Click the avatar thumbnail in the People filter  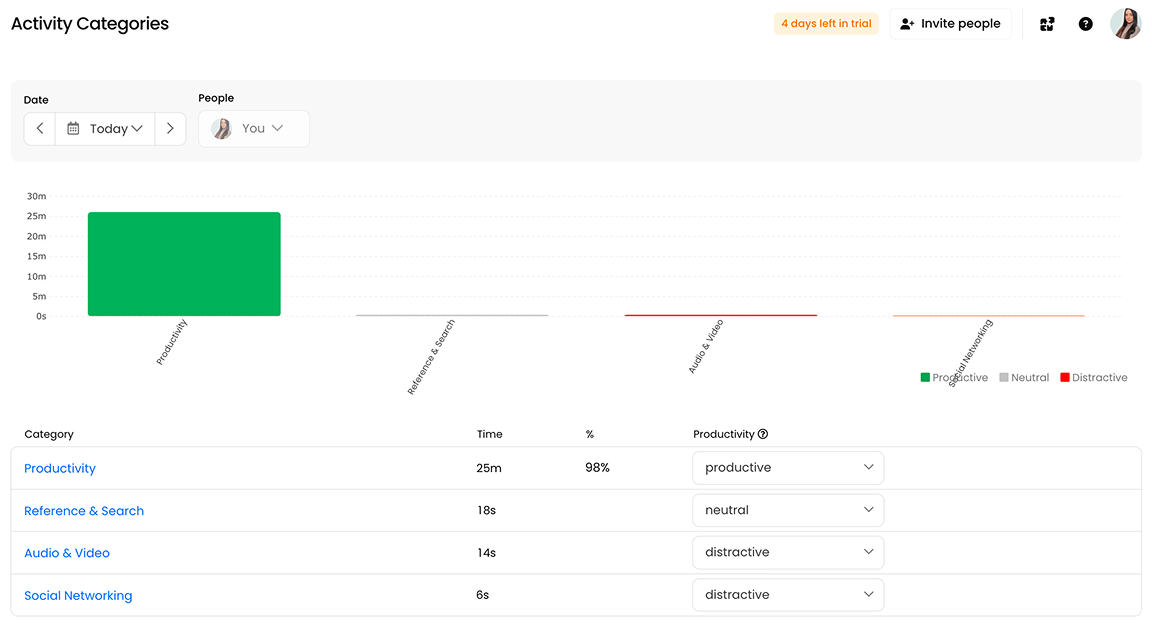pyautogui.click(x=221, y=128)
